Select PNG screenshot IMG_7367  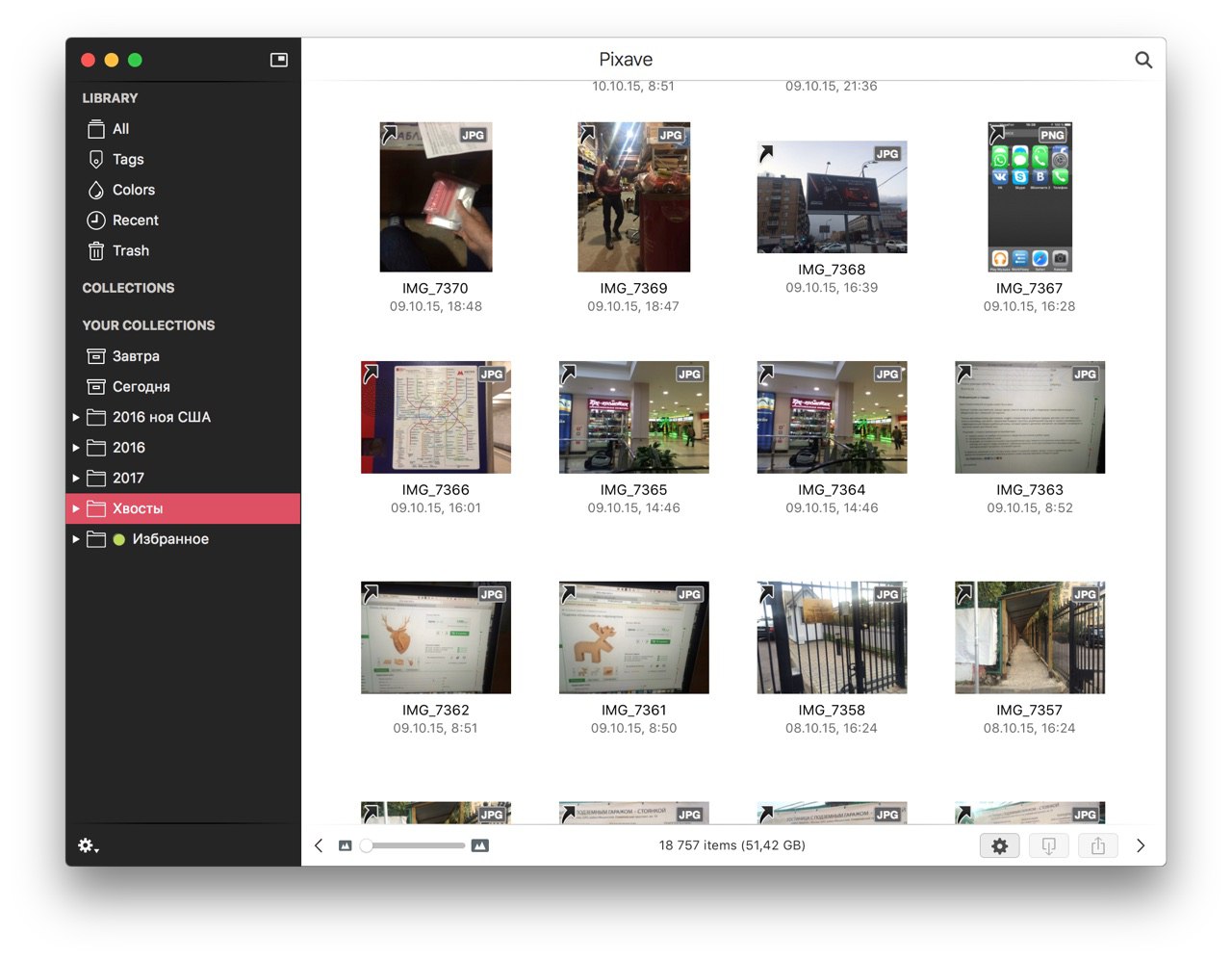1030,196
